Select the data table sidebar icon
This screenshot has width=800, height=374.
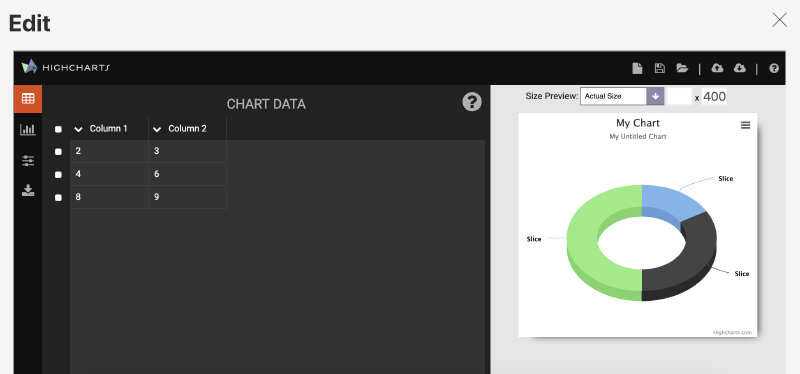coord(28,99)
